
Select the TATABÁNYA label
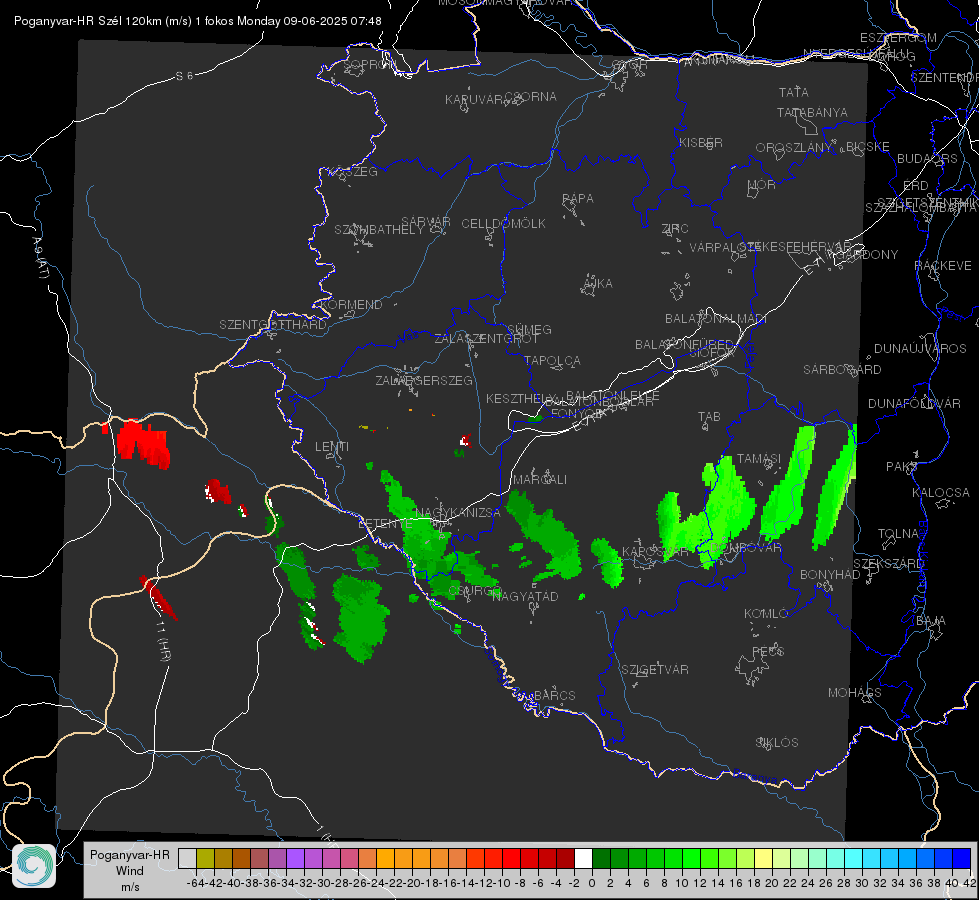[x=812, y=113]
